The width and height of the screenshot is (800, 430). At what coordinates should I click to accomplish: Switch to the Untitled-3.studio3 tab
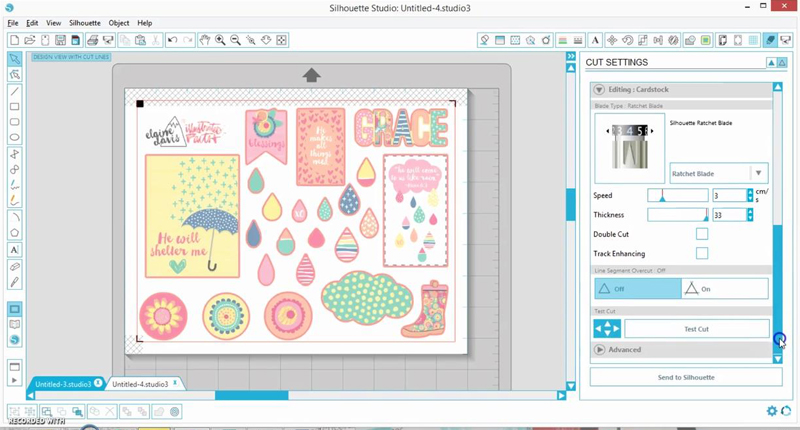click(63, 384)
